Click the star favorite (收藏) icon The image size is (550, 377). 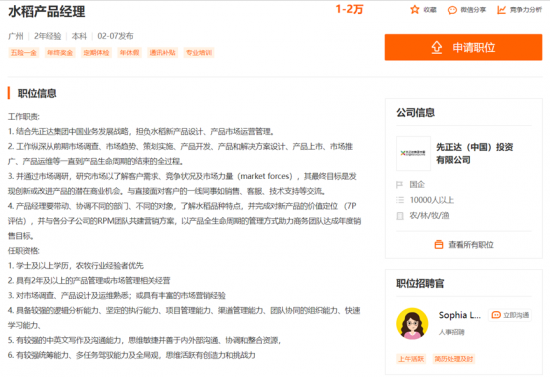(x=415, y=9)
